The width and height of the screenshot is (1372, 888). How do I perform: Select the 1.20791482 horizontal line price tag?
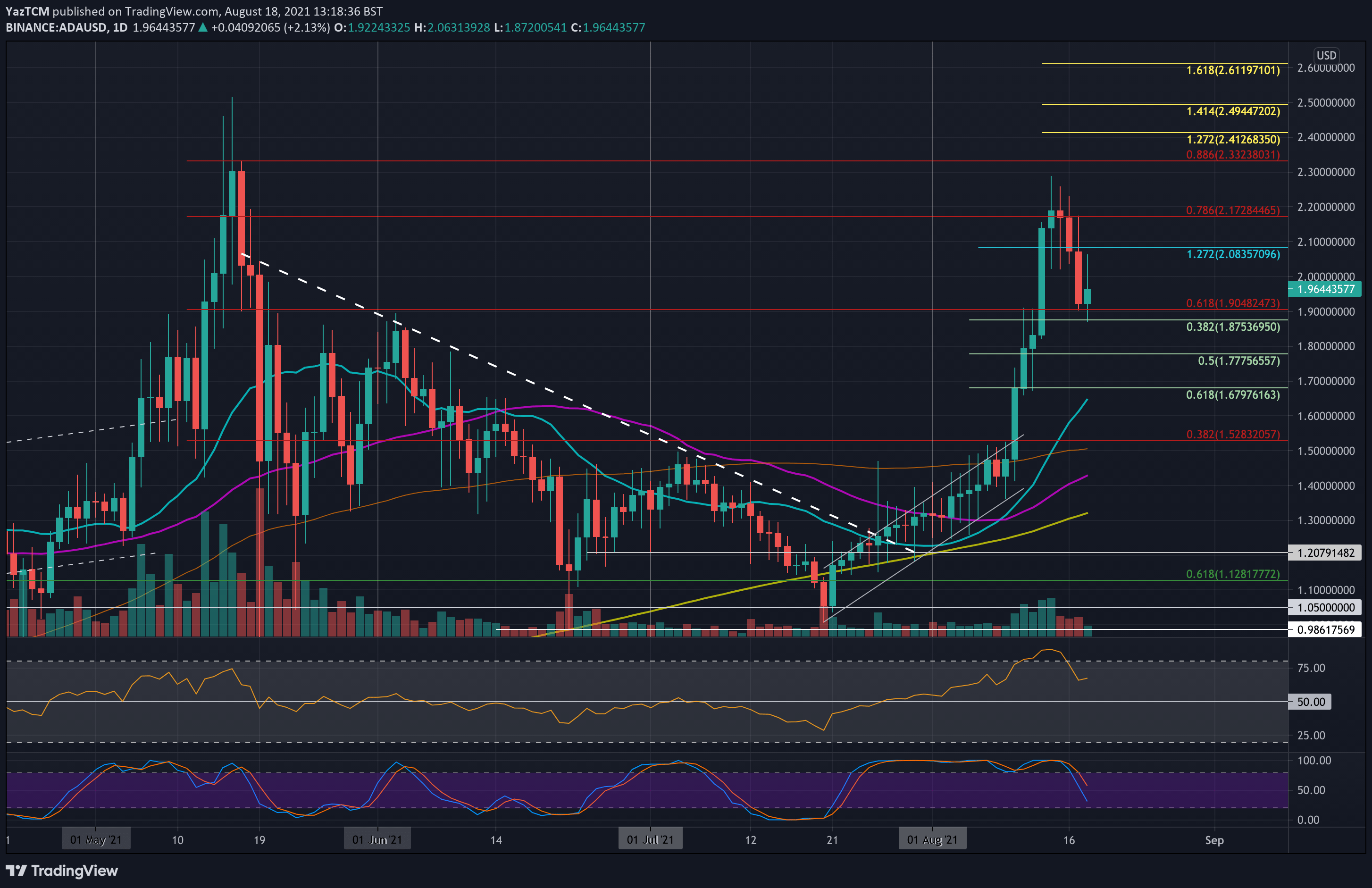click(1324, 553)
